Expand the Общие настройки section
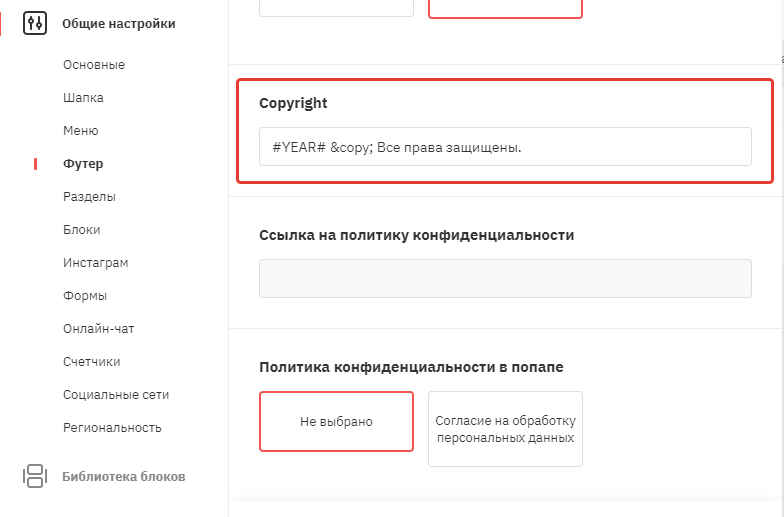 pyautogui.click(x=119, y=23)
